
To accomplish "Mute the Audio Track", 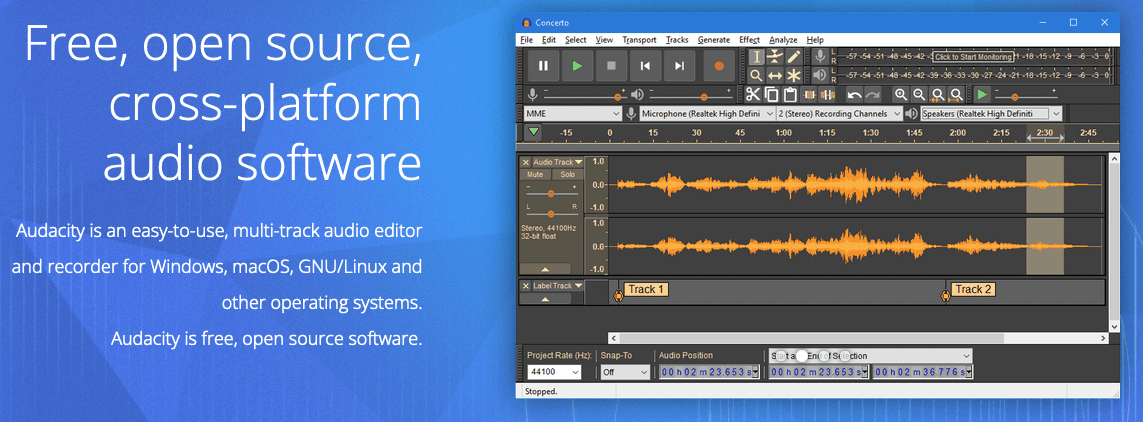I will pos(536,175).
